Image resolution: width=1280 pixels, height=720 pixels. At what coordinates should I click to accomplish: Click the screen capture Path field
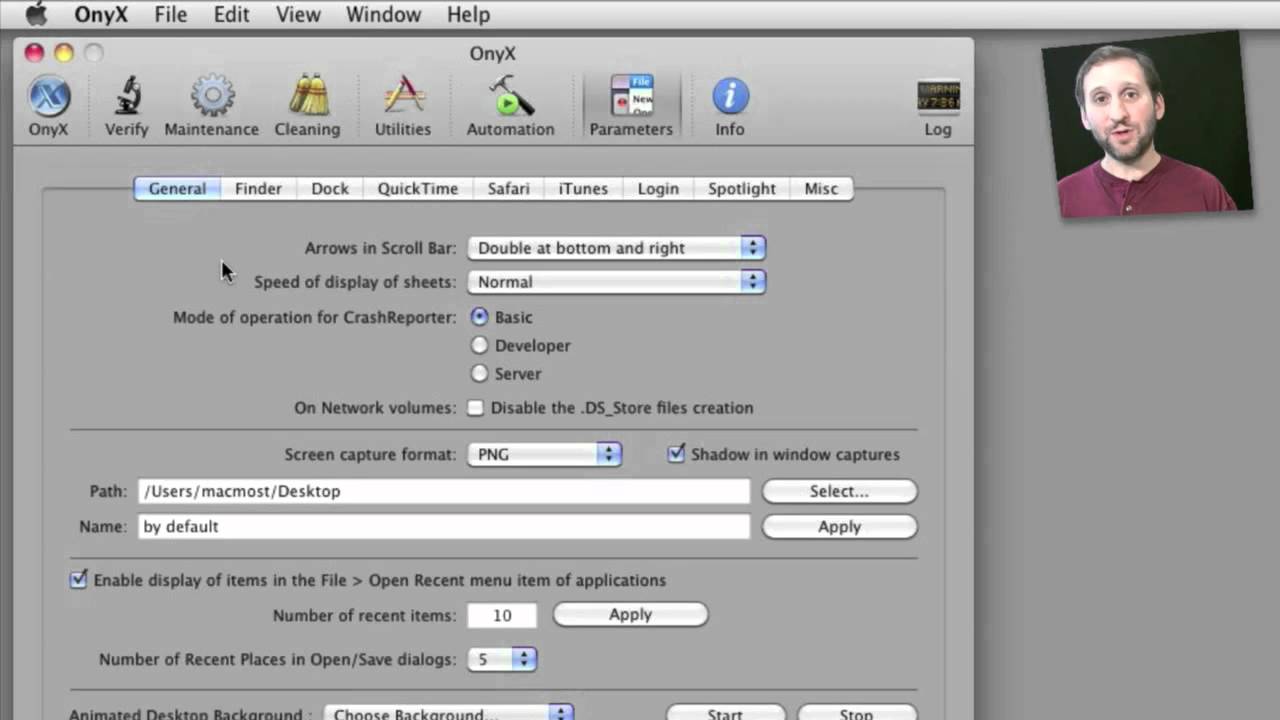coord(444,491)
